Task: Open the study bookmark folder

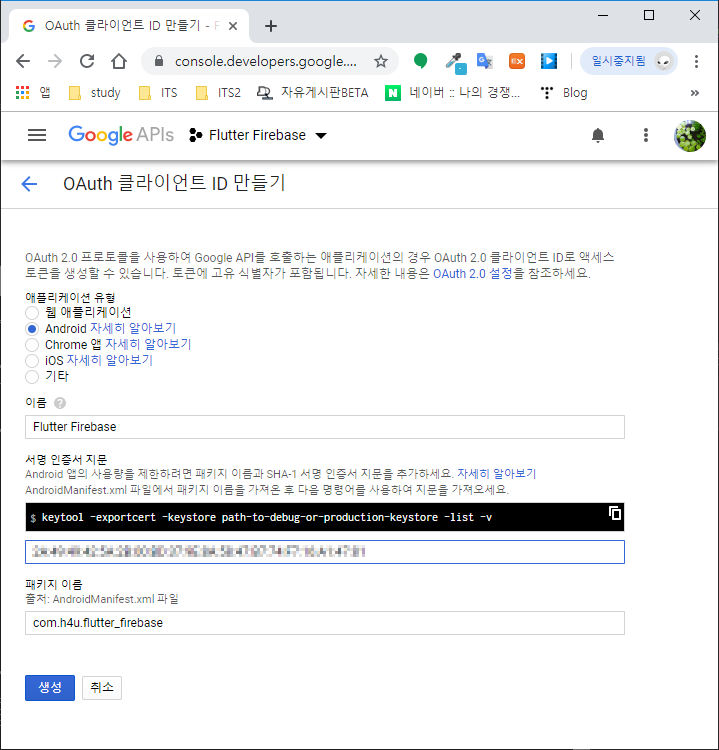Action: (95, 93)
